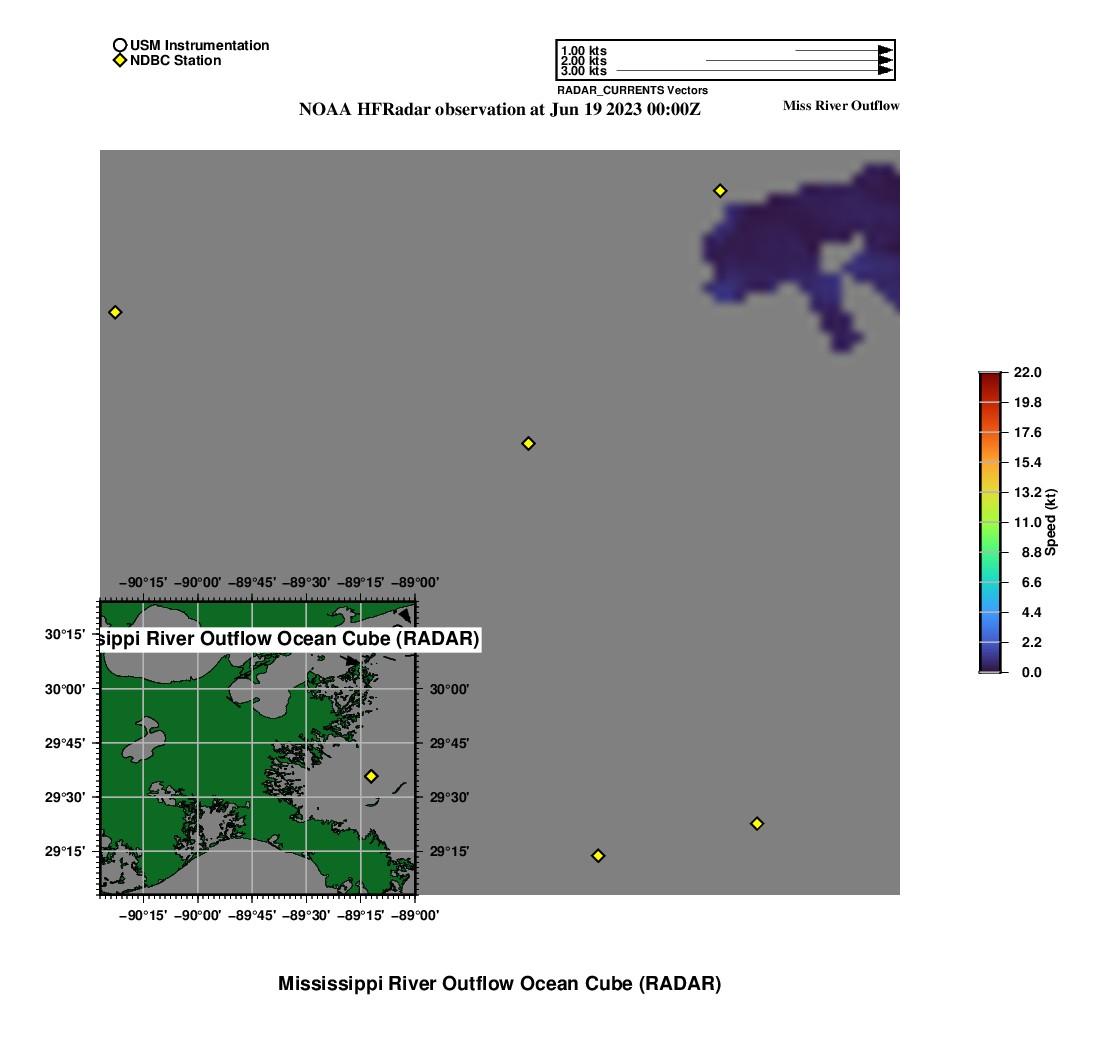The image size is (1100, 1050).
Task: Click the USM Instrumentation circle legend marker
Action: [120, 45]
